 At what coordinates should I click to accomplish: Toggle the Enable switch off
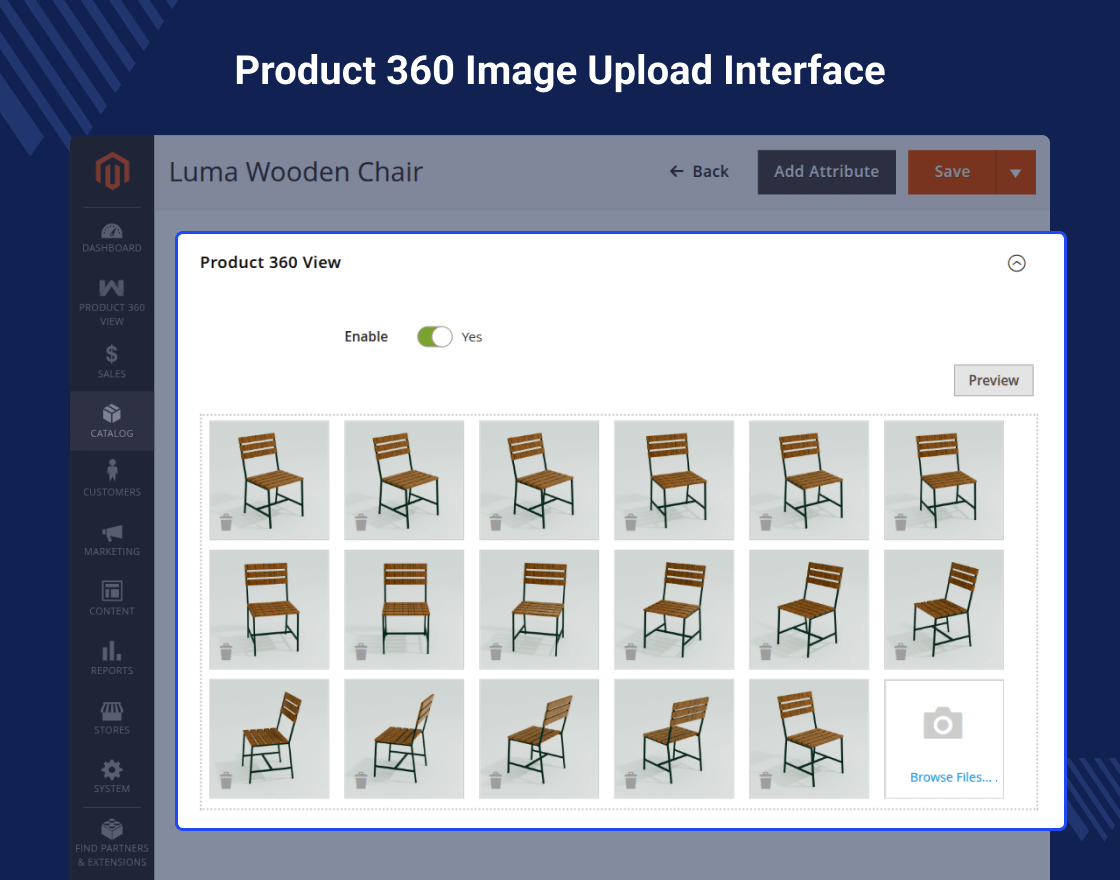[x=434, y=337]
